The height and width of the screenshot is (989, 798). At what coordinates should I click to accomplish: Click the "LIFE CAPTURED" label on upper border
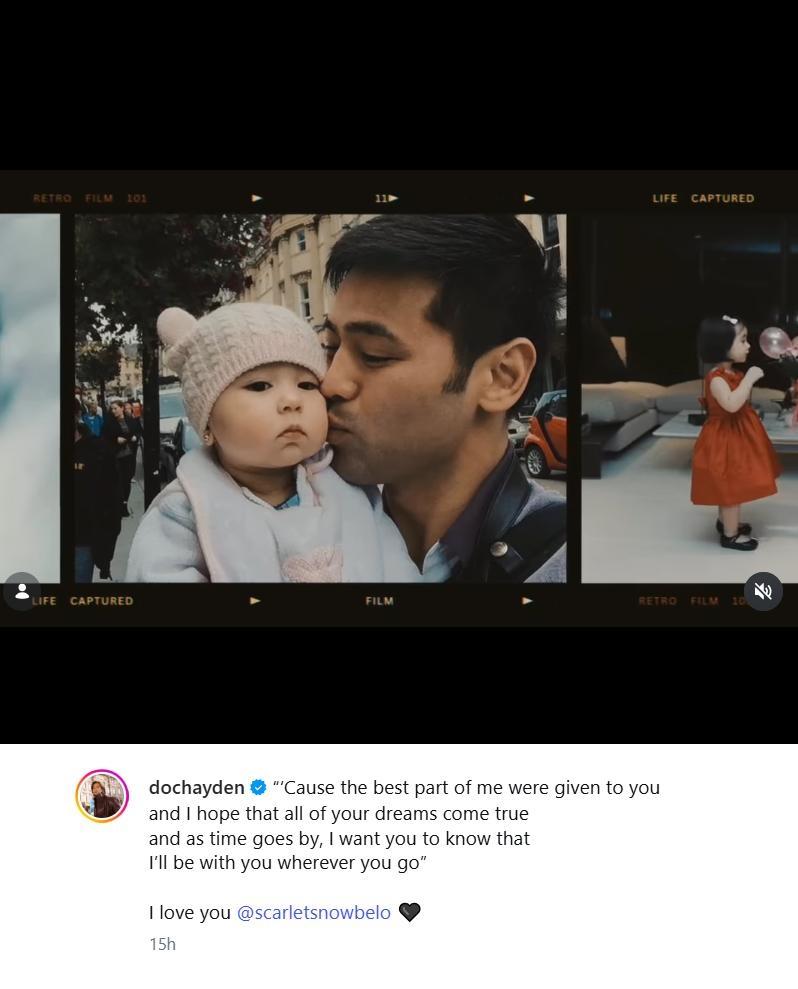[x=703, y=198]
